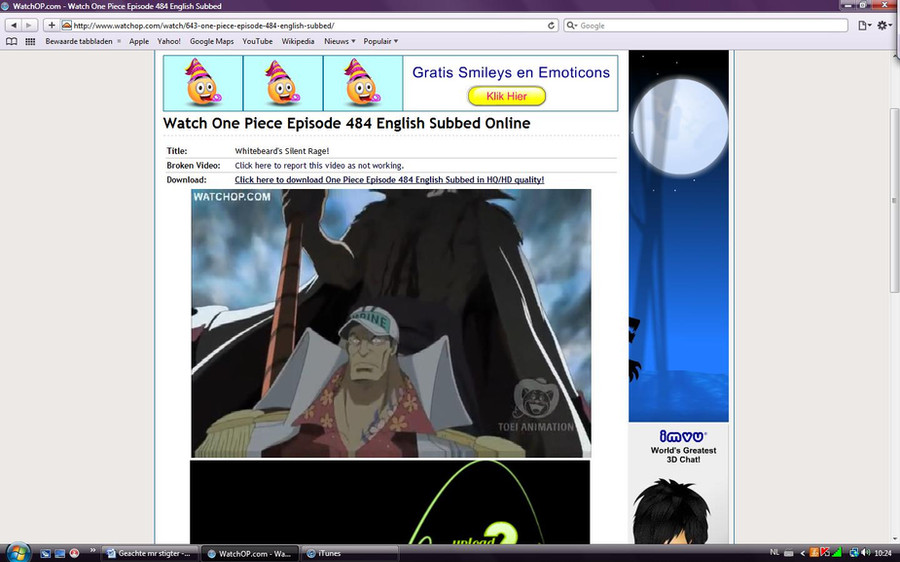
Task: Open the Yahoo! bookmark
Action: (x=169, y=41)
